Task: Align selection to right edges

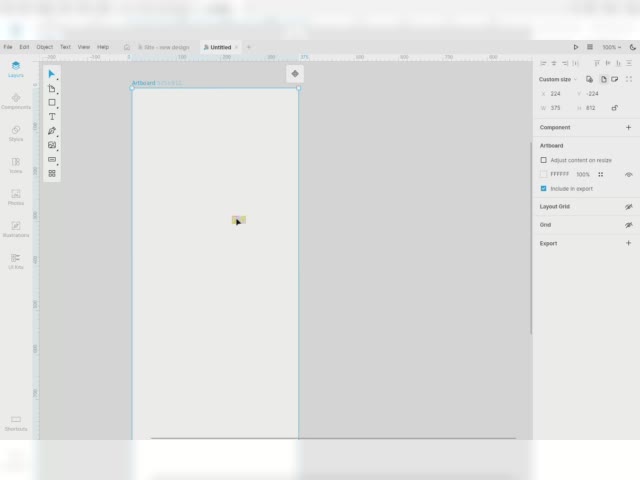Action: pyautogui.click(x=565, y=63)
